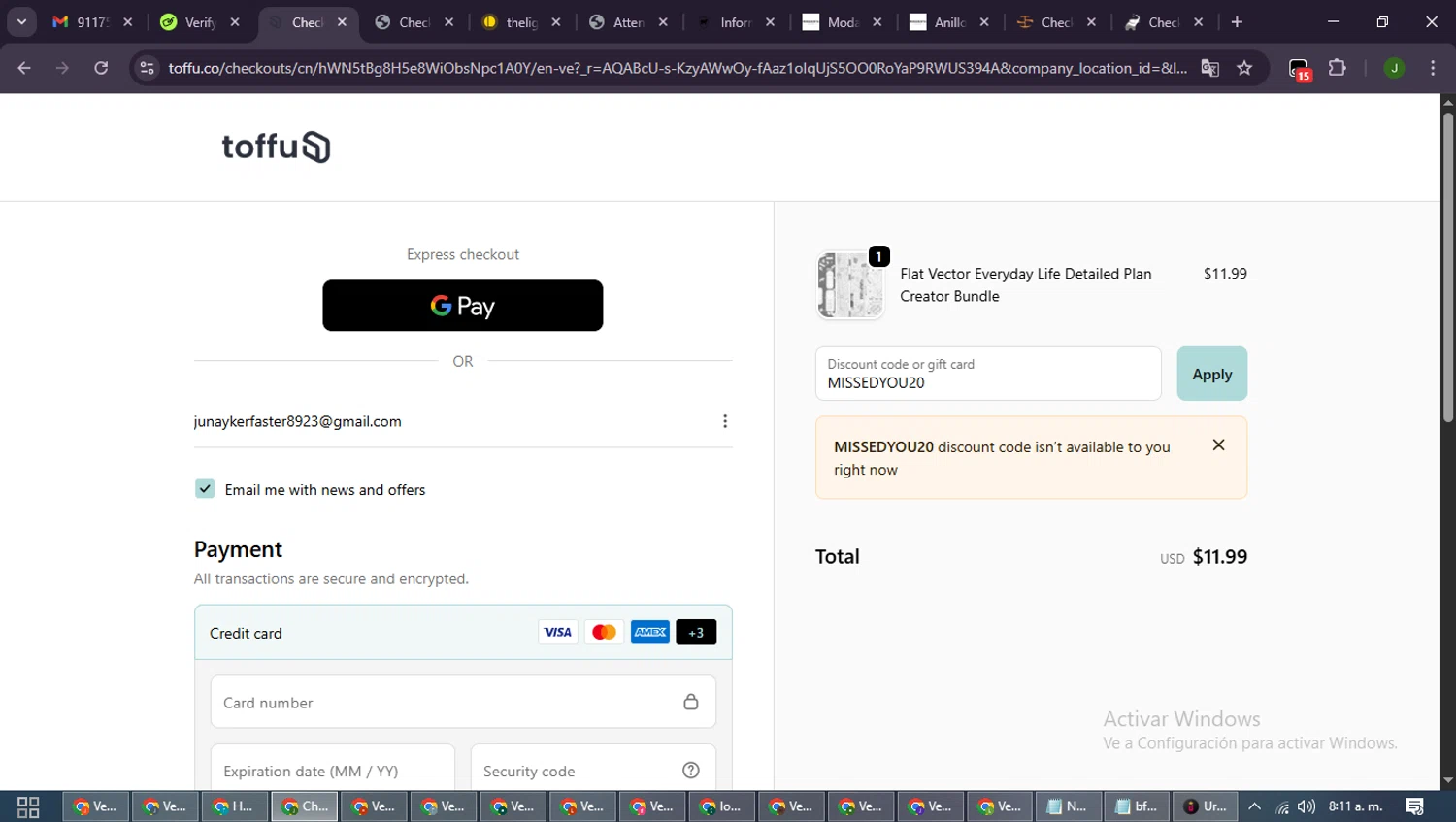Show hidden system tray icons
This screenshot has width=1456, height=822.
(x=1255, y=806)
